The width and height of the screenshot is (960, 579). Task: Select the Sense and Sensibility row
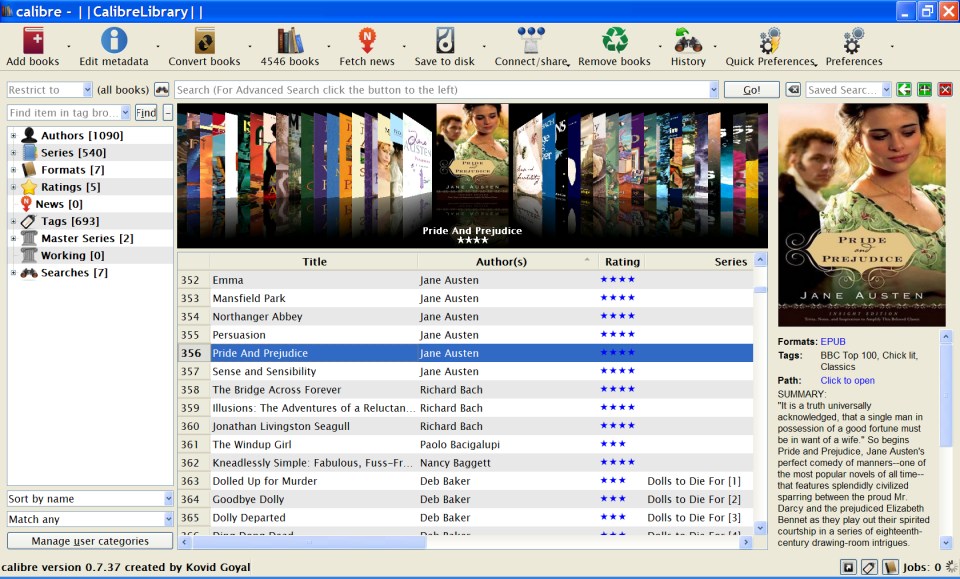tap(465, 371)
